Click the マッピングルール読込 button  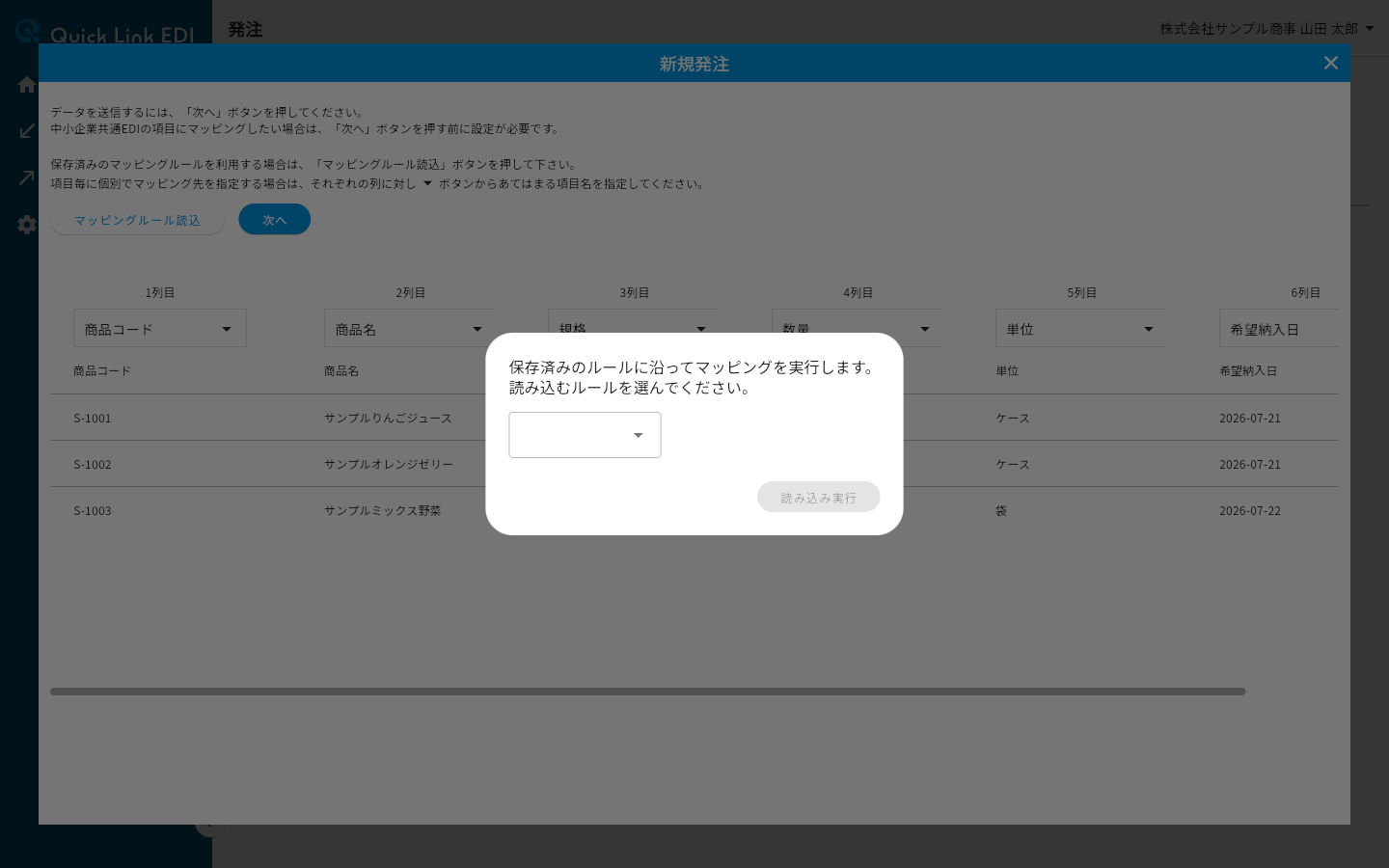tap(137, 220)
